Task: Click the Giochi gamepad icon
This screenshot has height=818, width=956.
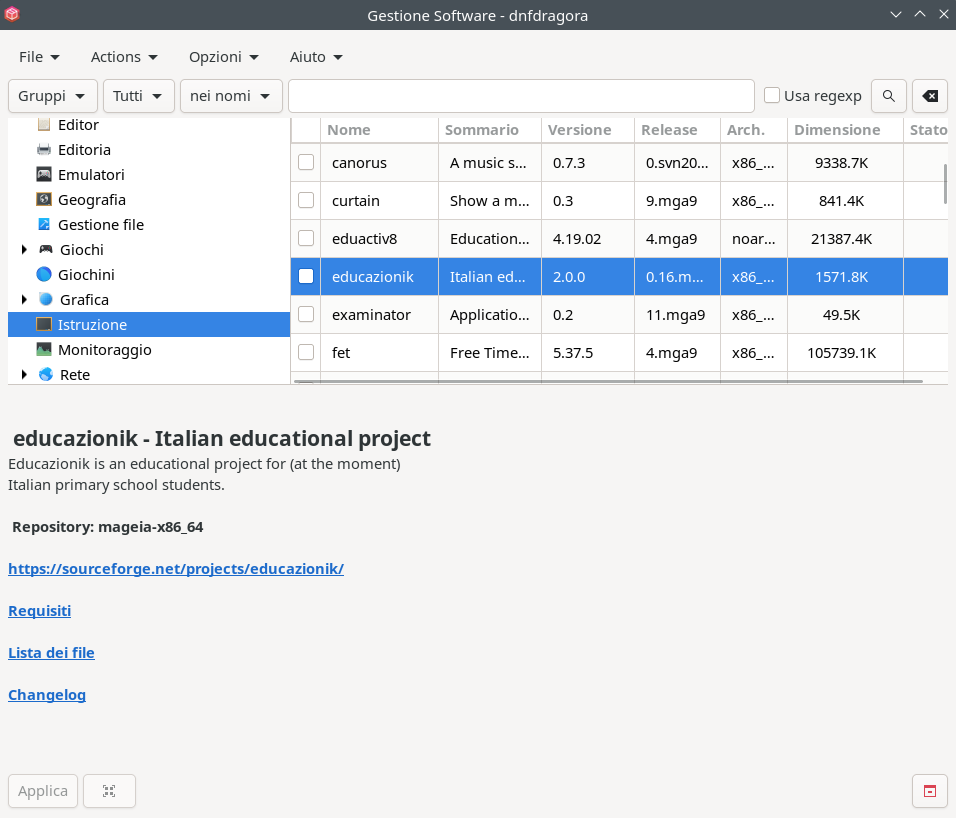Action: point(46,249)
